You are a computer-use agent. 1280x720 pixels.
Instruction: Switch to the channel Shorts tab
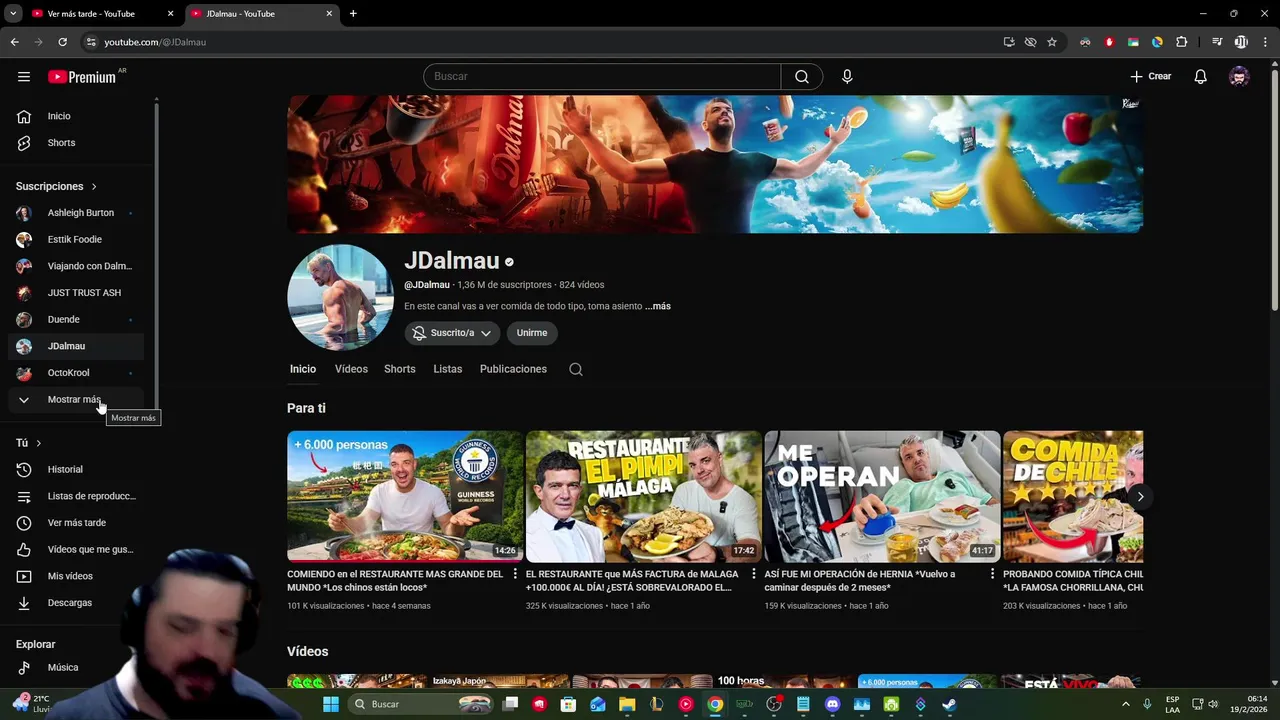(400, 369)
